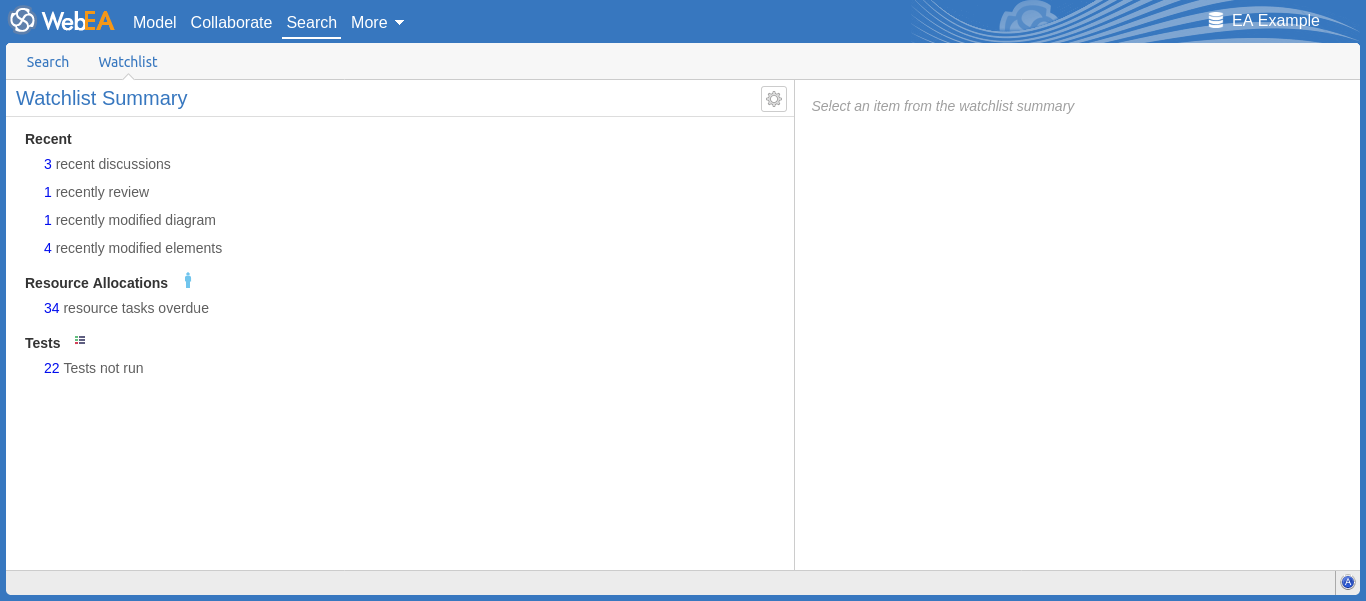Open the Model menu

pyautogui.click(x=154, y=22)
